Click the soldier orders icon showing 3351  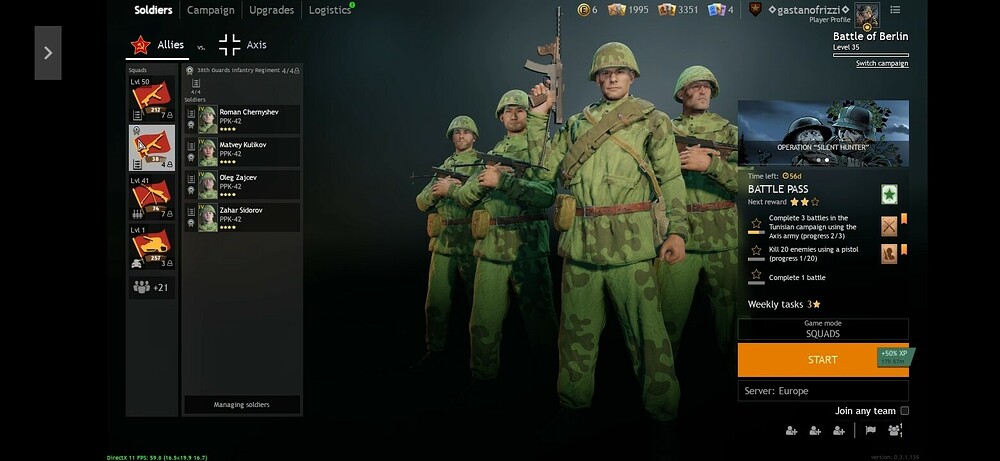tap(666, 10)
